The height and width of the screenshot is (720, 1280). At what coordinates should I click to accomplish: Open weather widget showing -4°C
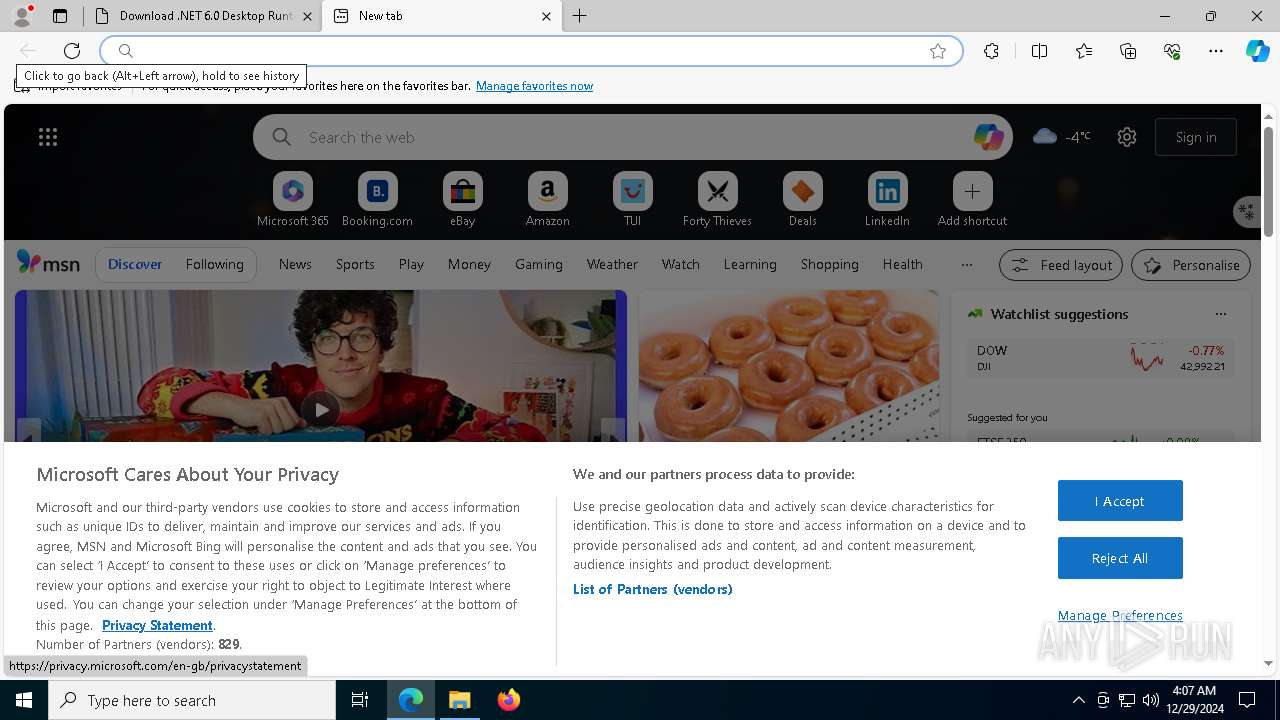1062,137
